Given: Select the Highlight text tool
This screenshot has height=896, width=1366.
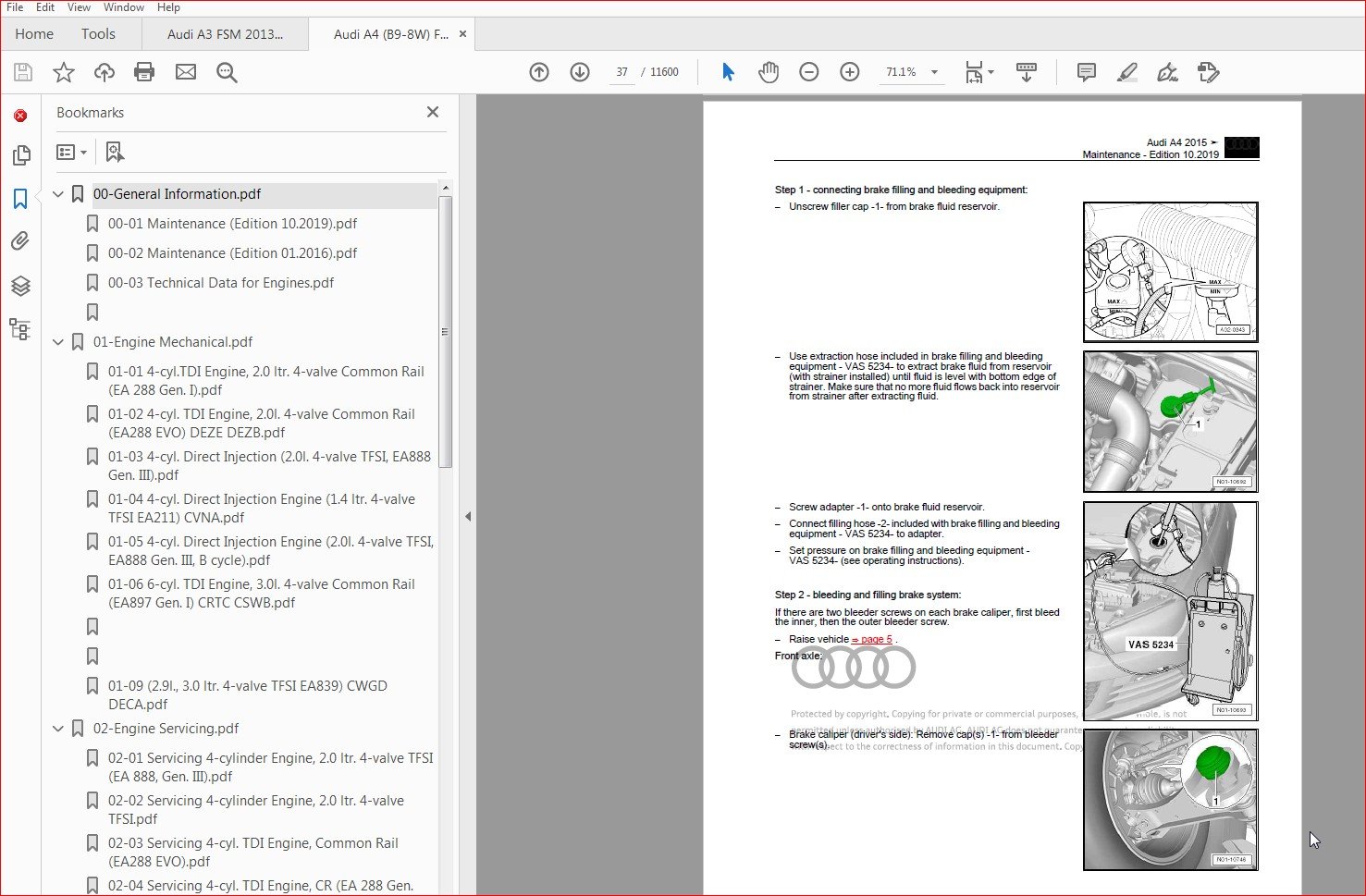Looking at the screenshot, I should click(x=1127, y=72).
